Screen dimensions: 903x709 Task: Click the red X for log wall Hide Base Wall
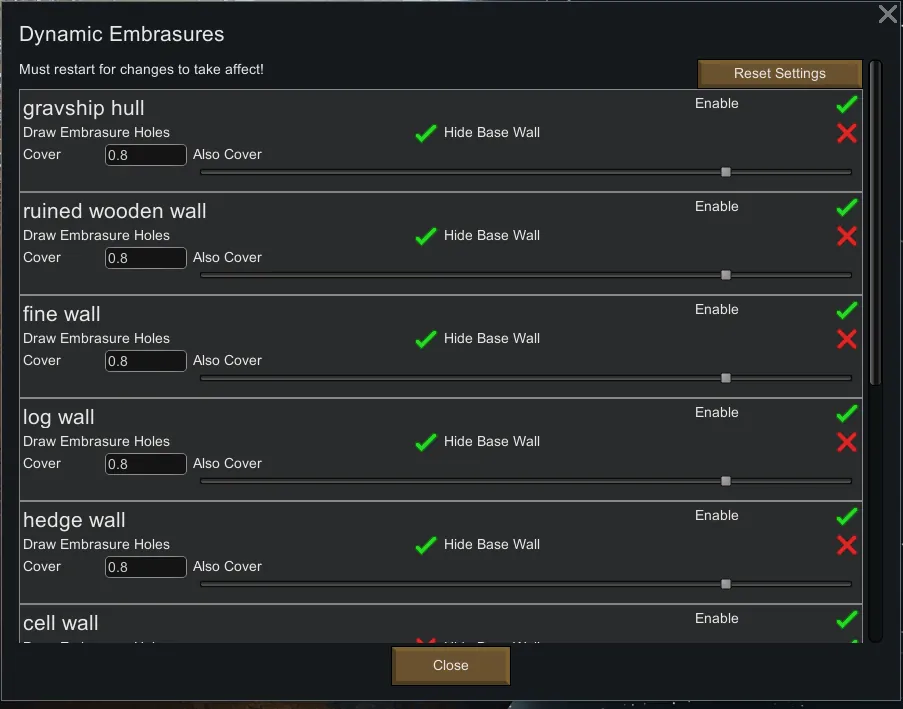(x=847, y=442)
